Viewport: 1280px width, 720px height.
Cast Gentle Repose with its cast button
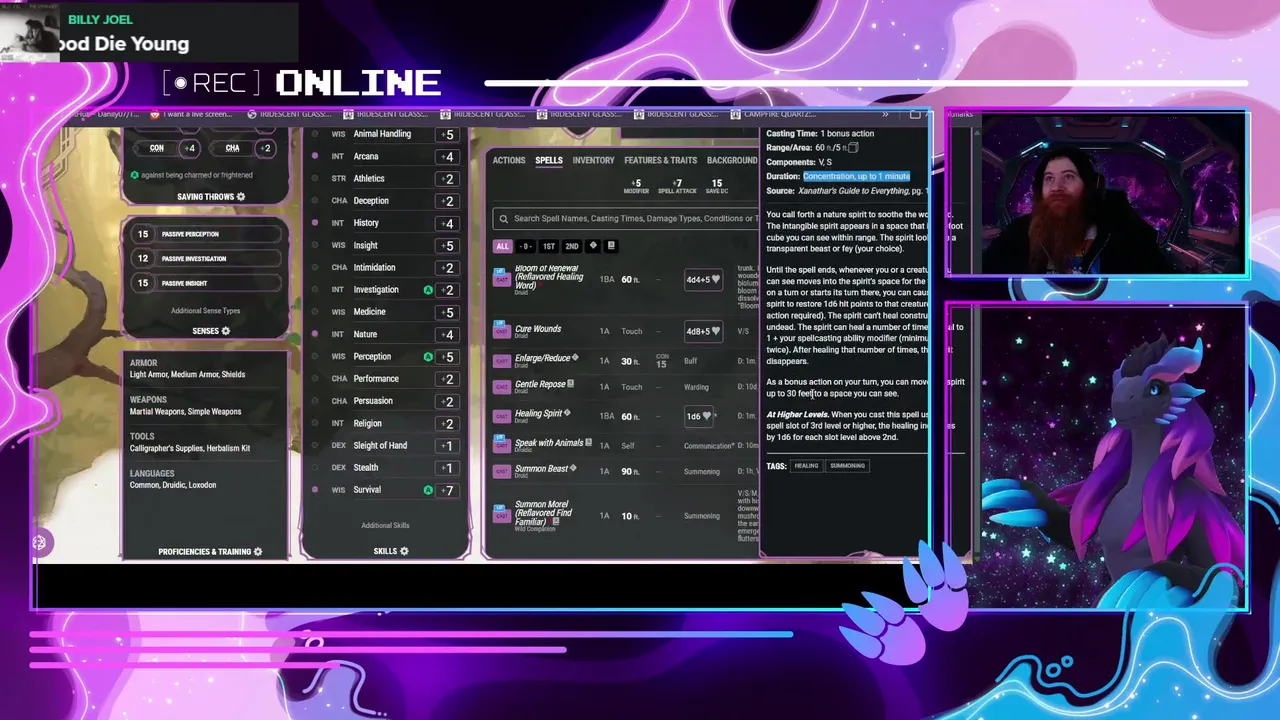pyautogui.click(x=502, y=387)
